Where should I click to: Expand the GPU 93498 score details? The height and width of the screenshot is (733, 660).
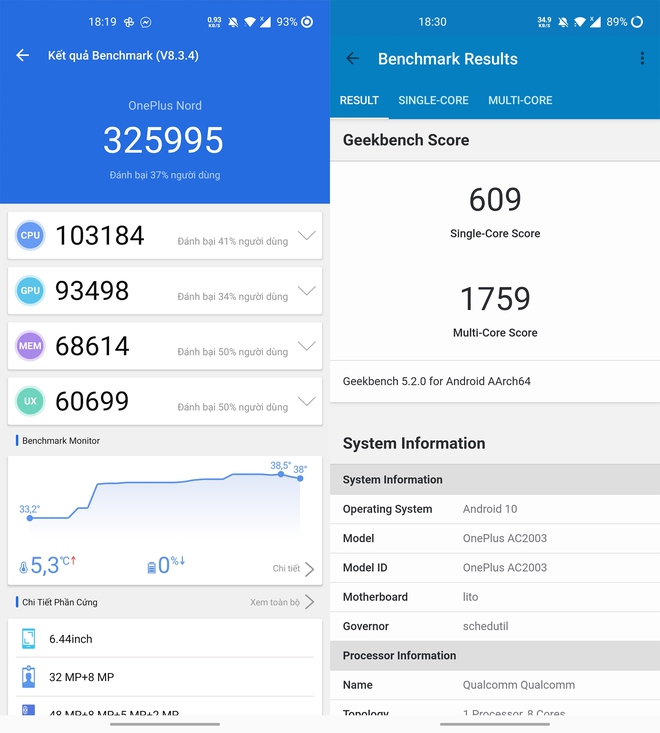point(307,290)
